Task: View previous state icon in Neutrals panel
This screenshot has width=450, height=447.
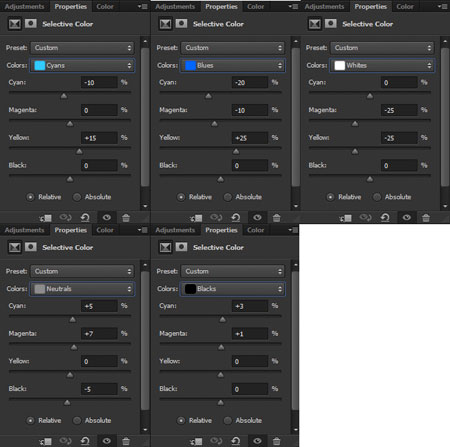Action: (65, 441)
